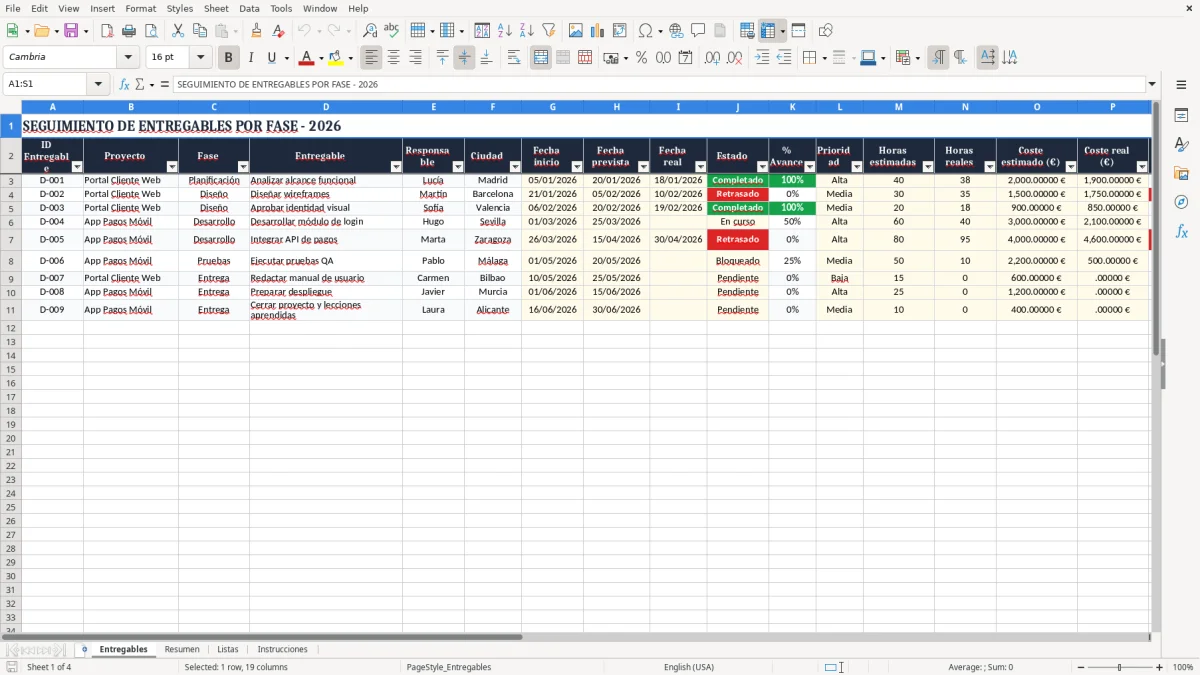
Task: Open the Data menu
Action: pyautogui.click(x=249, y=8)
